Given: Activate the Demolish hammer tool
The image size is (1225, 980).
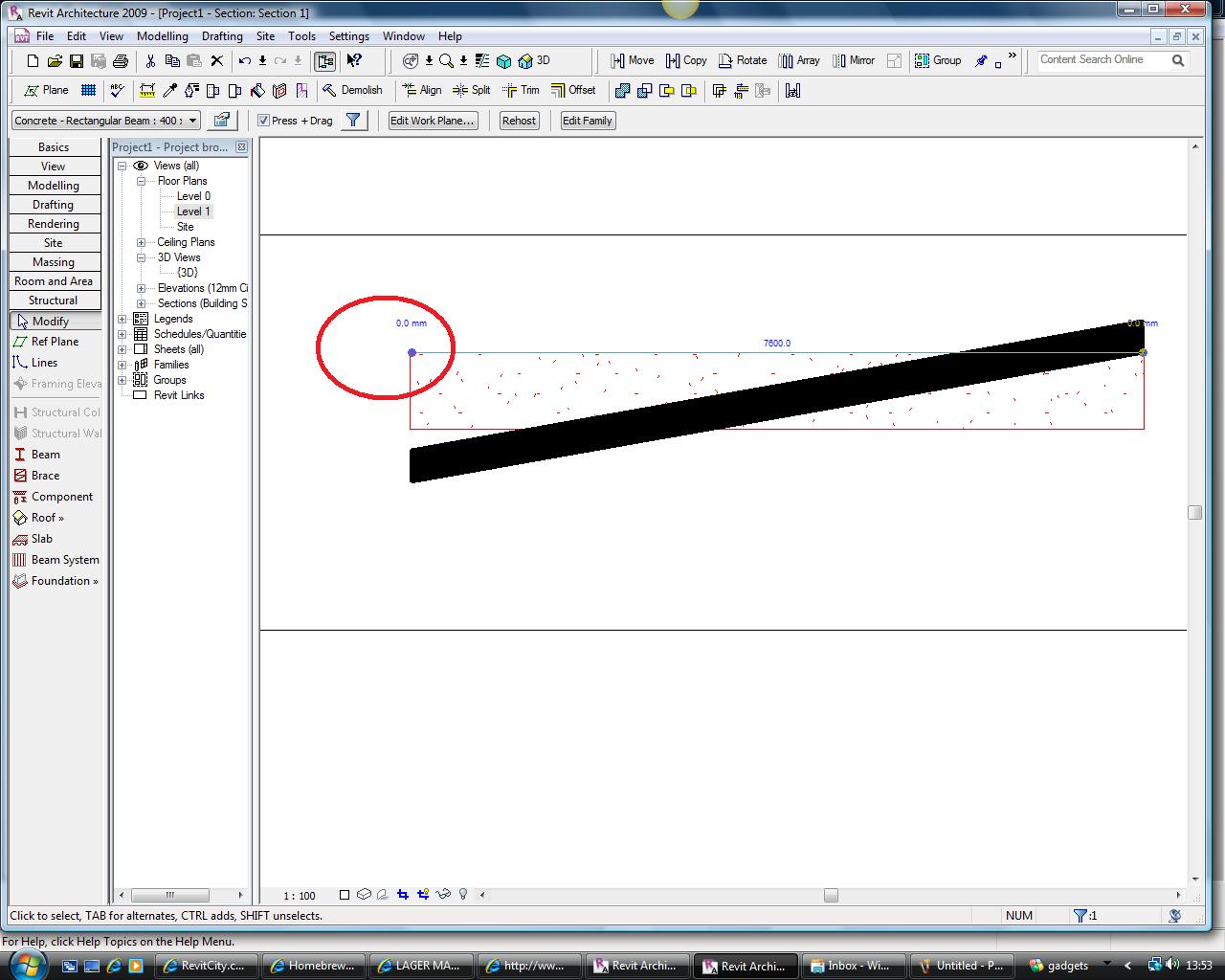Looking at the screenshot, I should pos(351,90).
